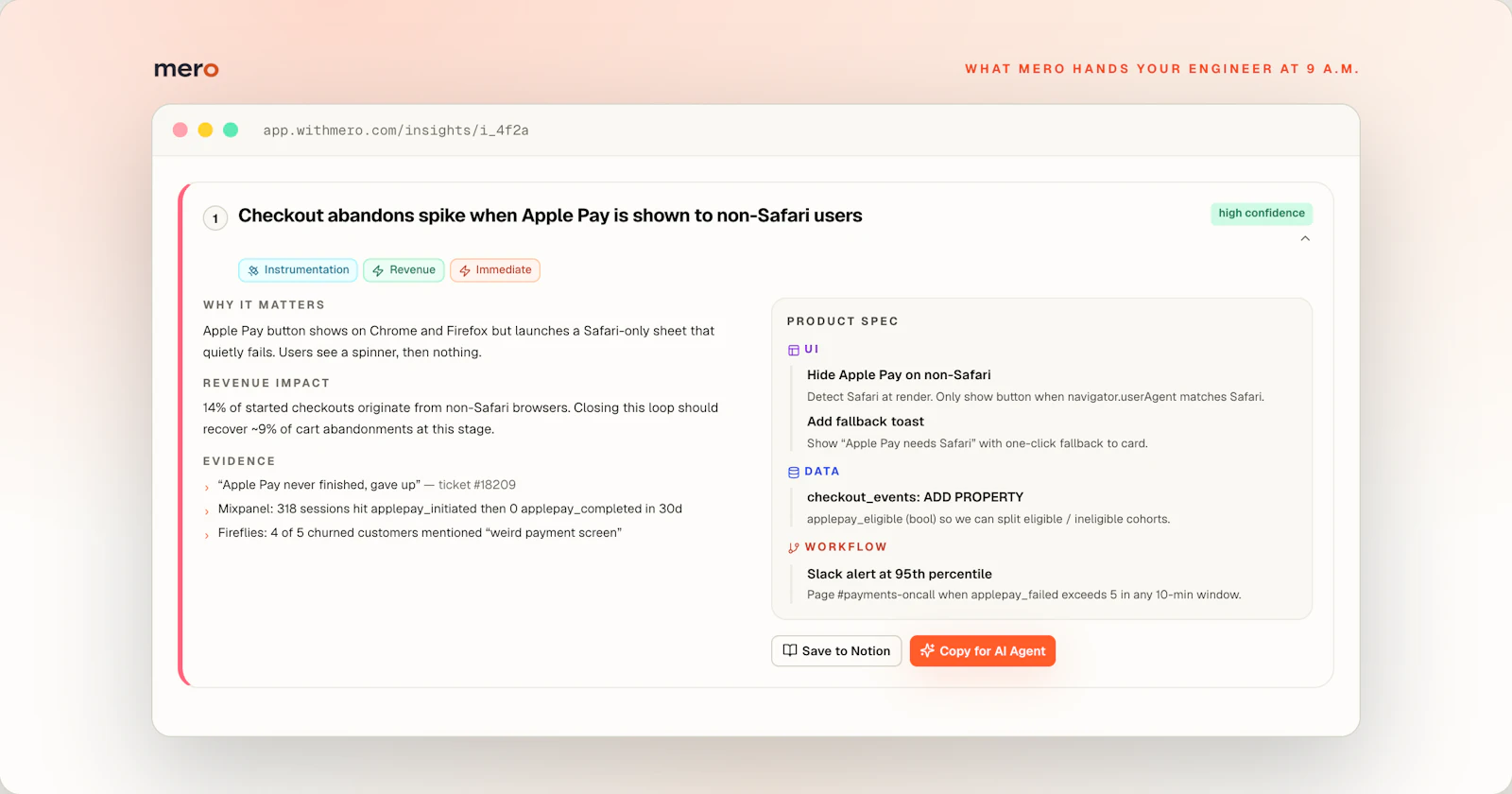Image resolution: width=1512 pixels, height=794 pixels.
Task: Click the DATA section database icon
Action: [794, 472]
